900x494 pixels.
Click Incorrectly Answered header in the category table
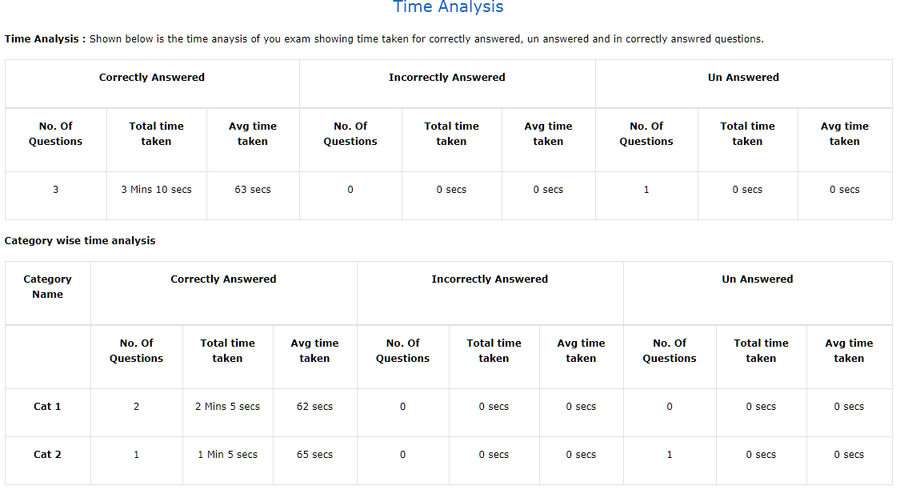(x=489, y=280)
